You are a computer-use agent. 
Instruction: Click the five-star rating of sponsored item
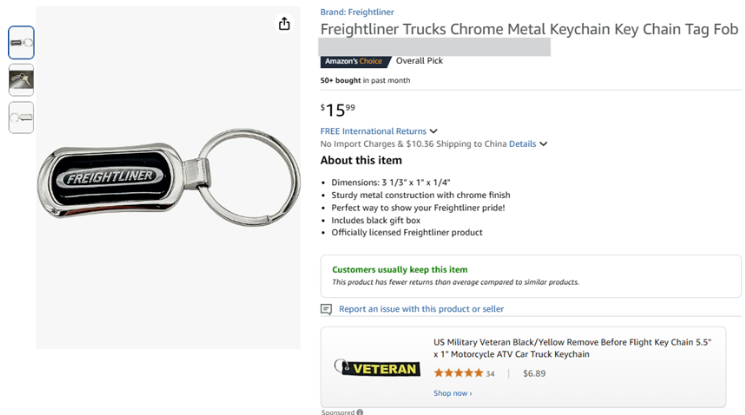pyautogui.click(x=458, y=373)
